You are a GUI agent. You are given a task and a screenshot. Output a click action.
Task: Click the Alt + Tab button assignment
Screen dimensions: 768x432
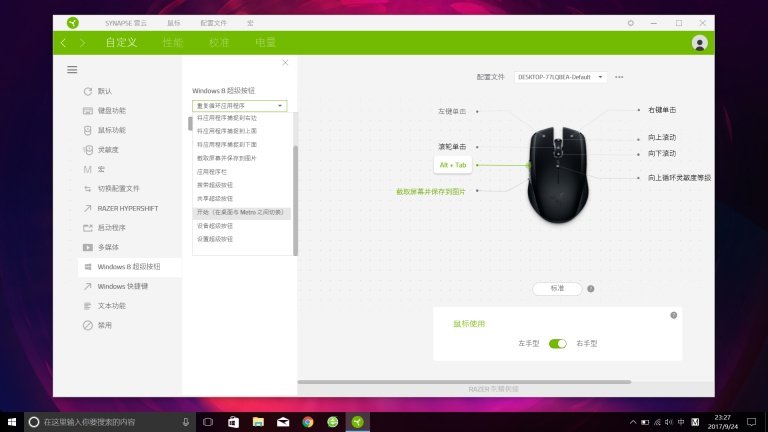click(453, 164)
